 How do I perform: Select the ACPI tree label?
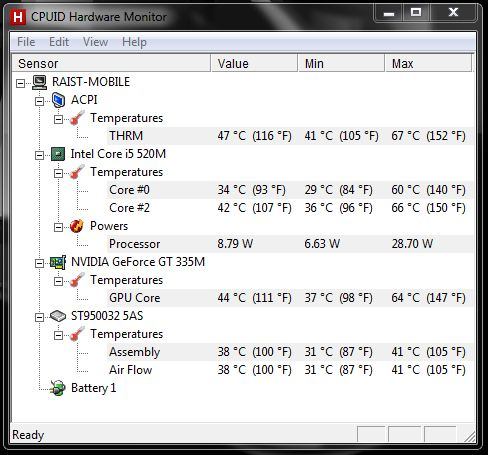[84, 100]
